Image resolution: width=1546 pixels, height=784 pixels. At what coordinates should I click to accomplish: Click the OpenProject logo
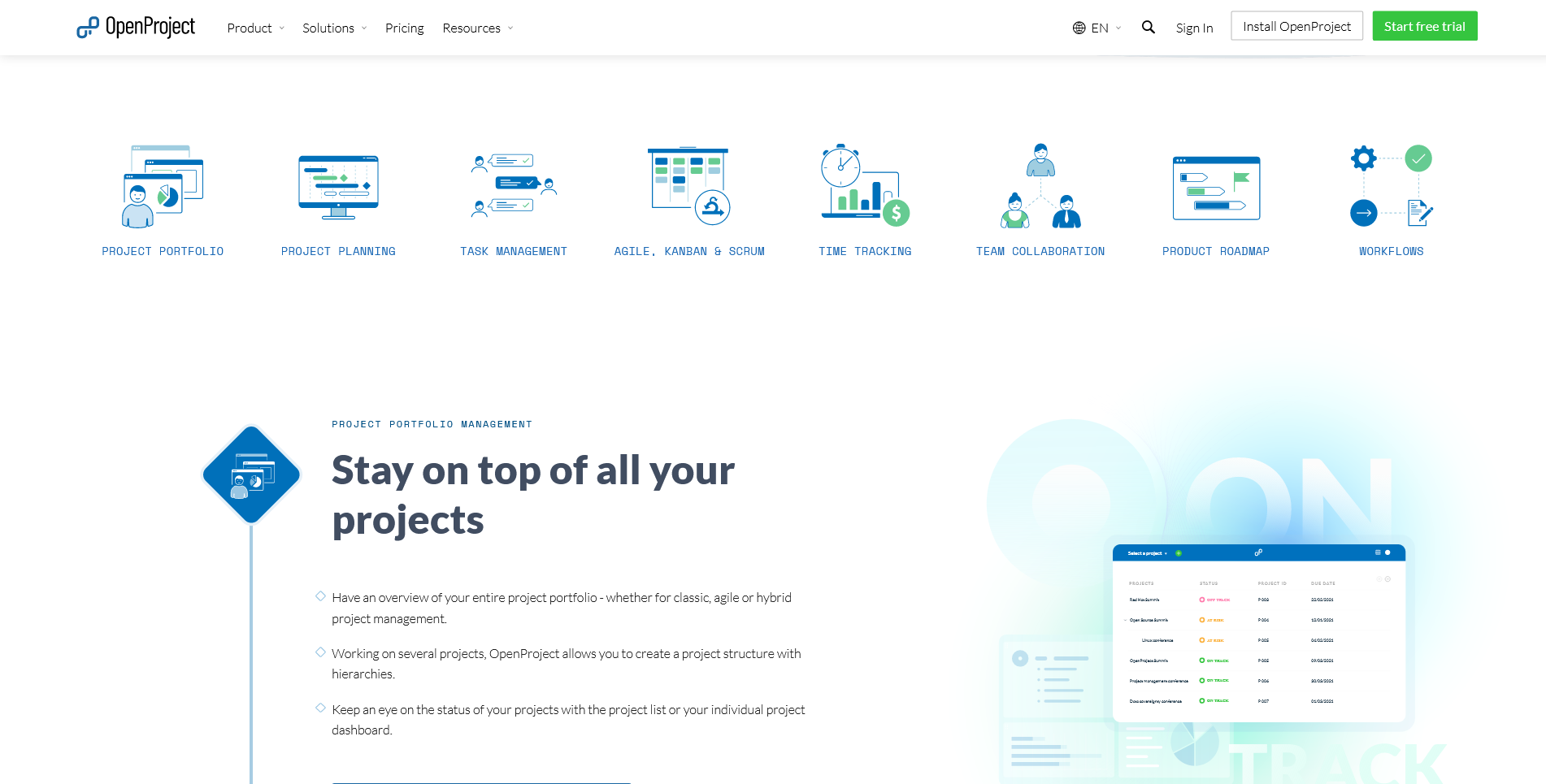(x=136, y=28)
